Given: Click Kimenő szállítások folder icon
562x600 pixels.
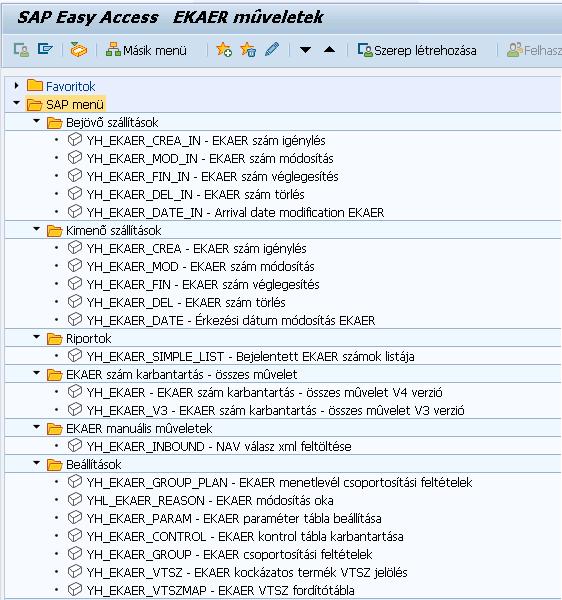Looking at the screenshot, I should (54, 230).
